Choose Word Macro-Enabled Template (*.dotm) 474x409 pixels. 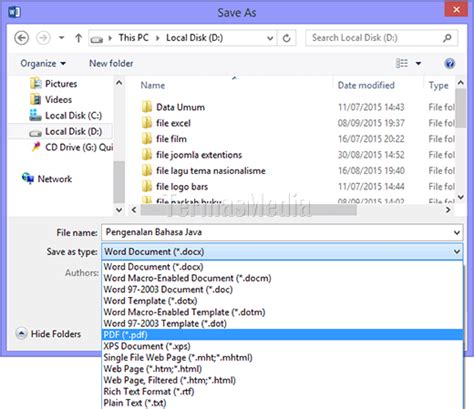click(x=282, y=312)
